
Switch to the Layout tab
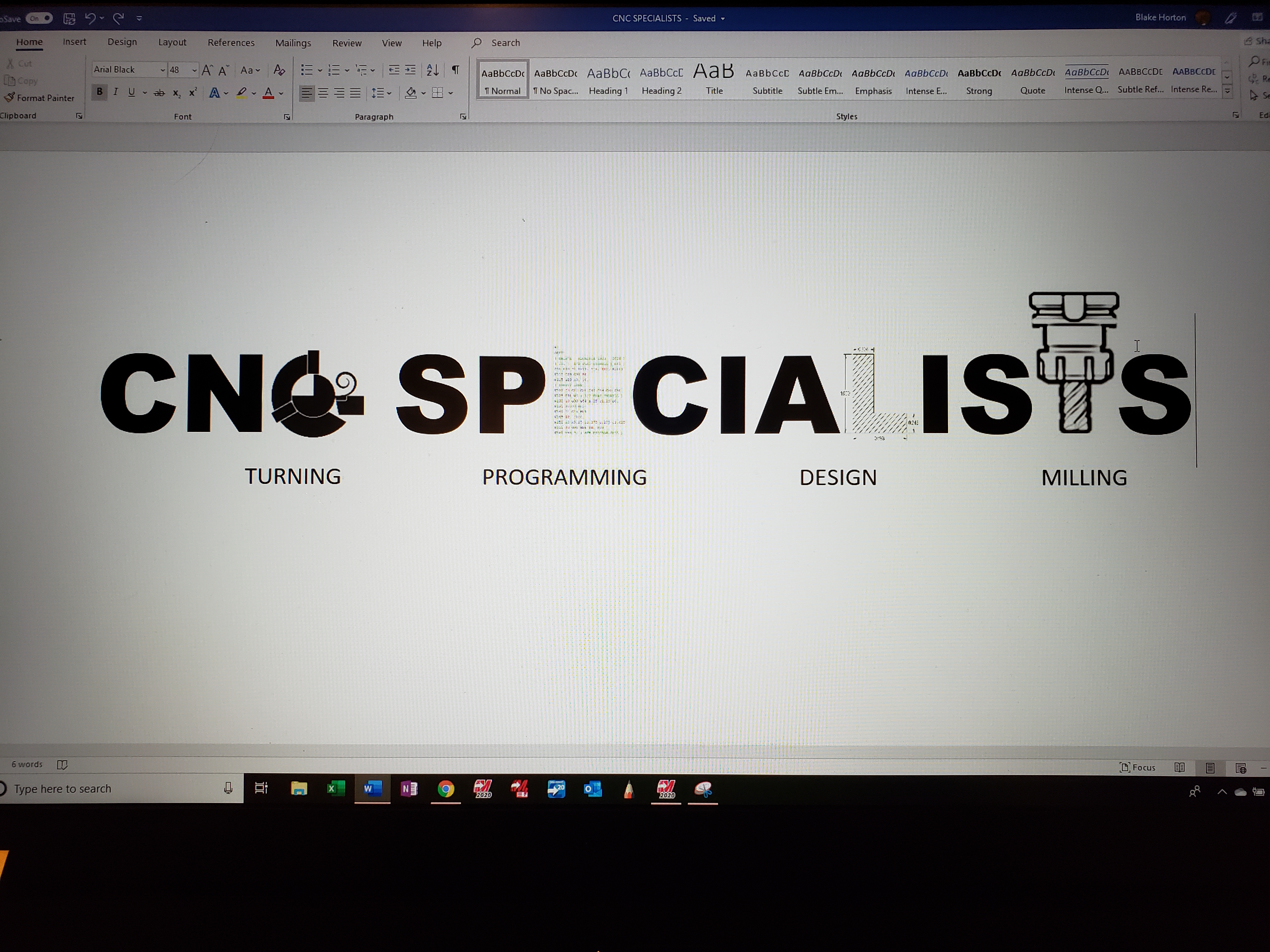172,42
